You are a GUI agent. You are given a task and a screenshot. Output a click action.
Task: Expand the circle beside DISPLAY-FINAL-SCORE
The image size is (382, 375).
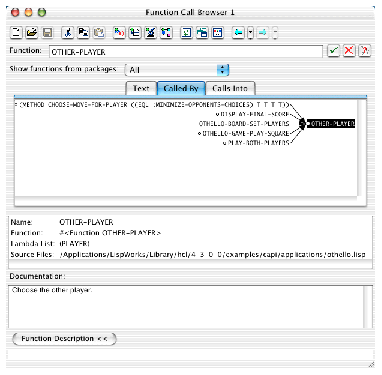pos(217,114)
